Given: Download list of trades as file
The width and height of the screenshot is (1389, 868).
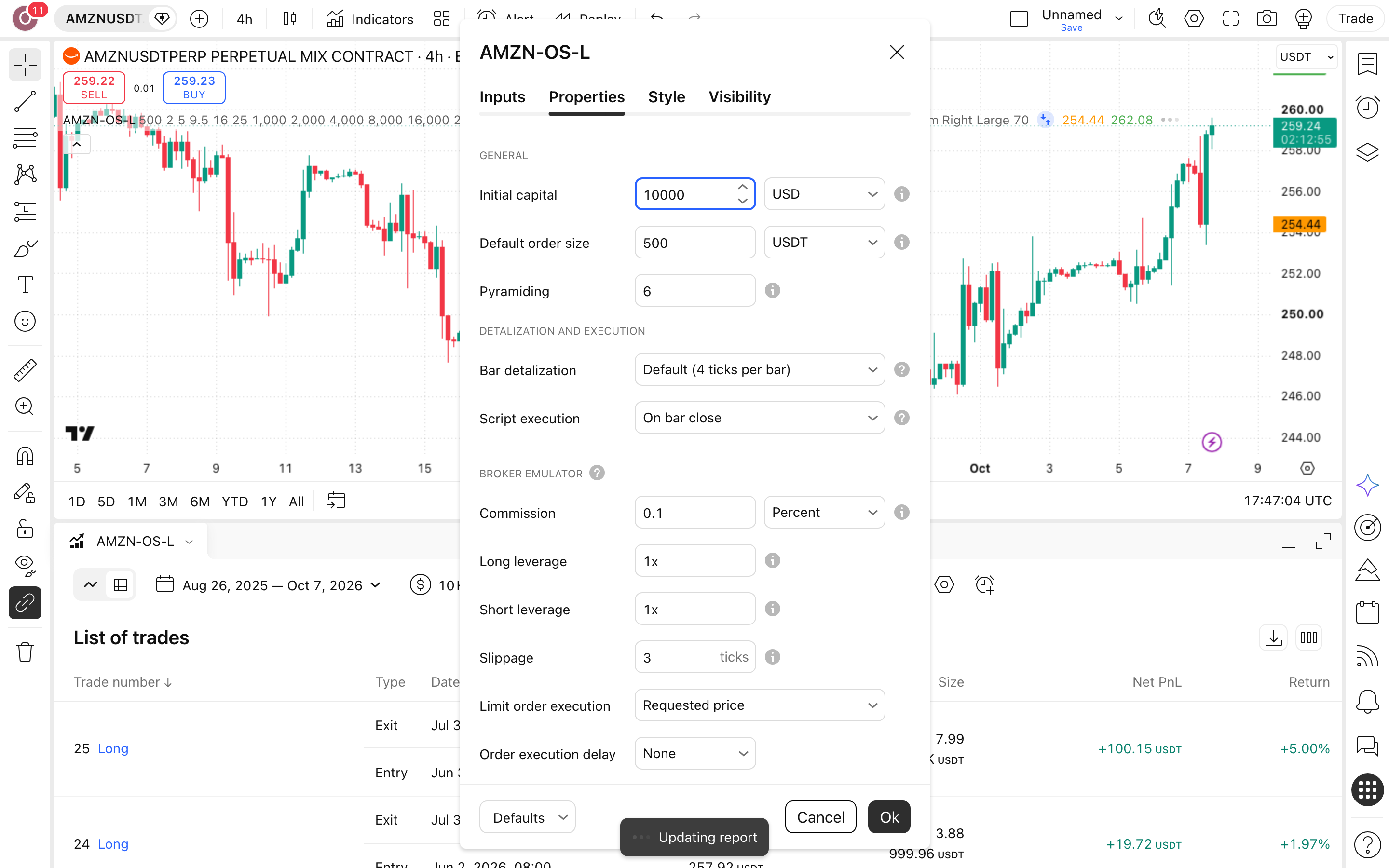Looking at the screenshot, I should click(x=1273, y=638).
